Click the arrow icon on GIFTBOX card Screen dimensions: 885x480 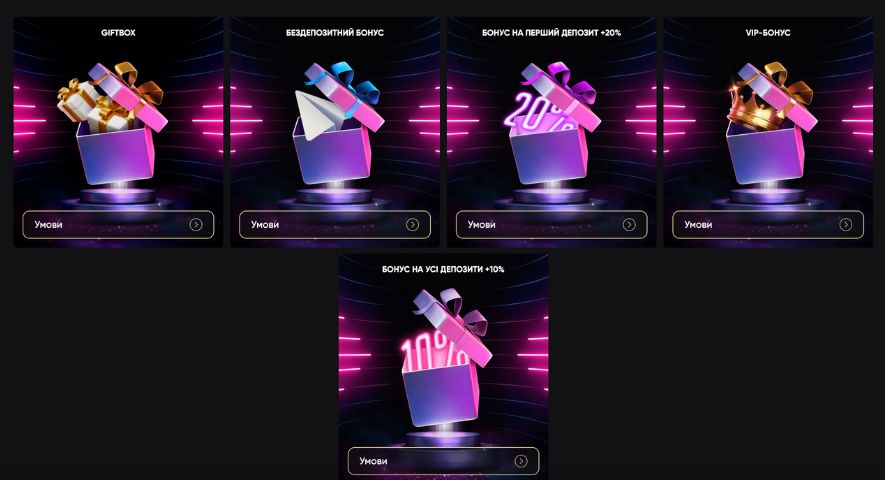tap(196, 225)
